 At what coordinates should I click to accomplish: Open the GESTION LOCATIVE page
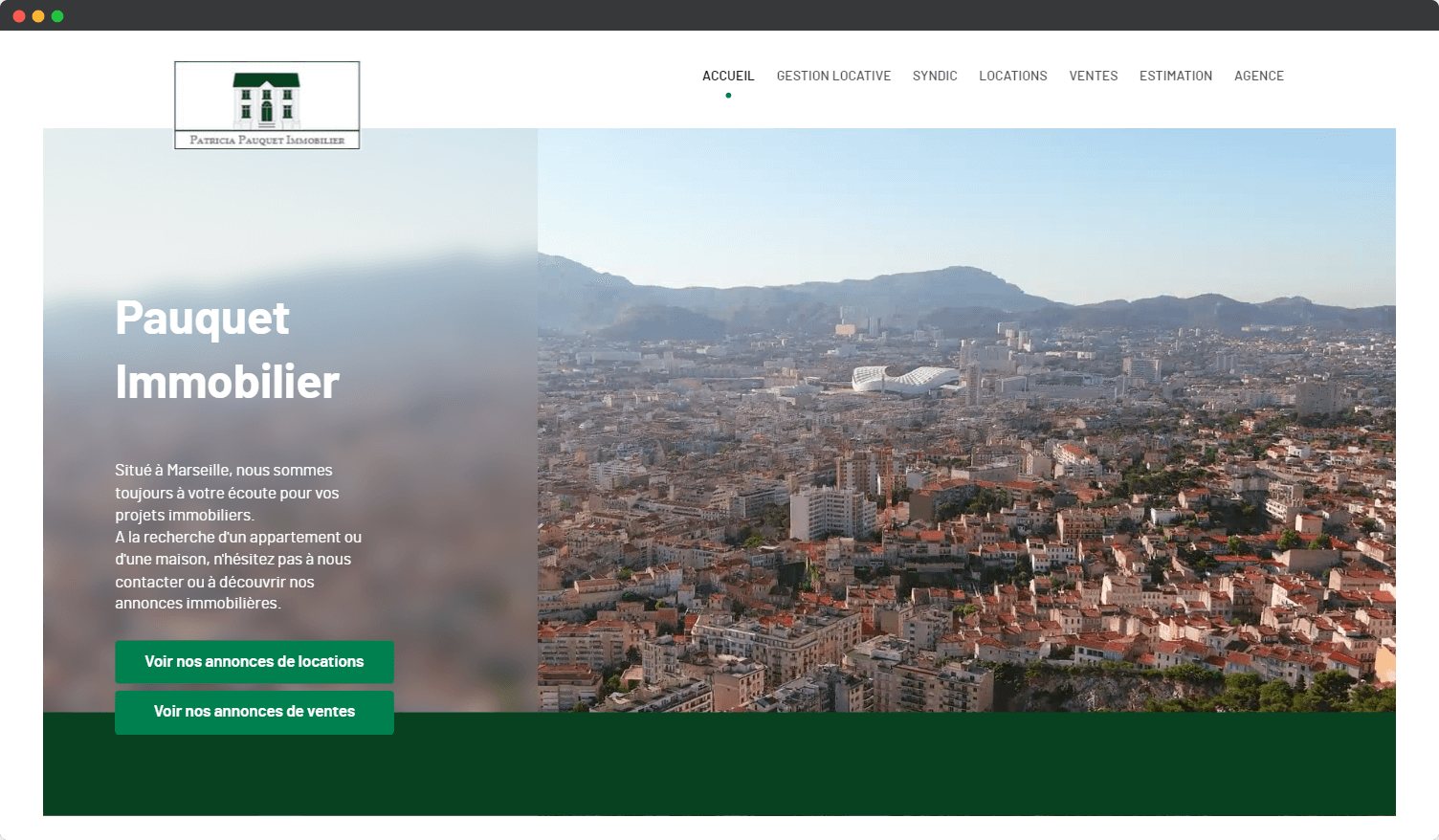pyautogui.click(x=833, y=76)
